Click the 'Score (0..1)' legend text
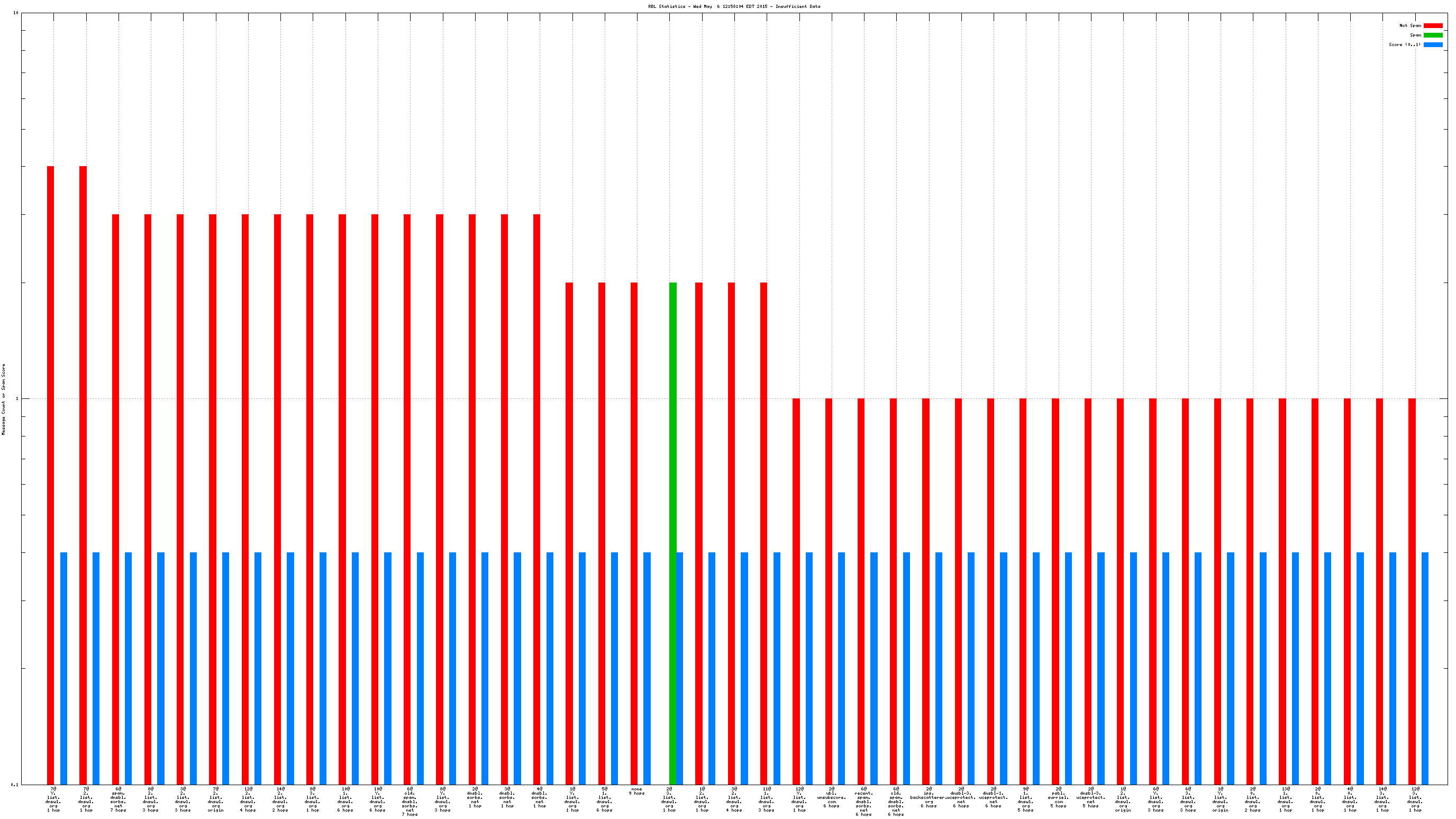Screen dimensions: 1456x819 (1404, 44)
